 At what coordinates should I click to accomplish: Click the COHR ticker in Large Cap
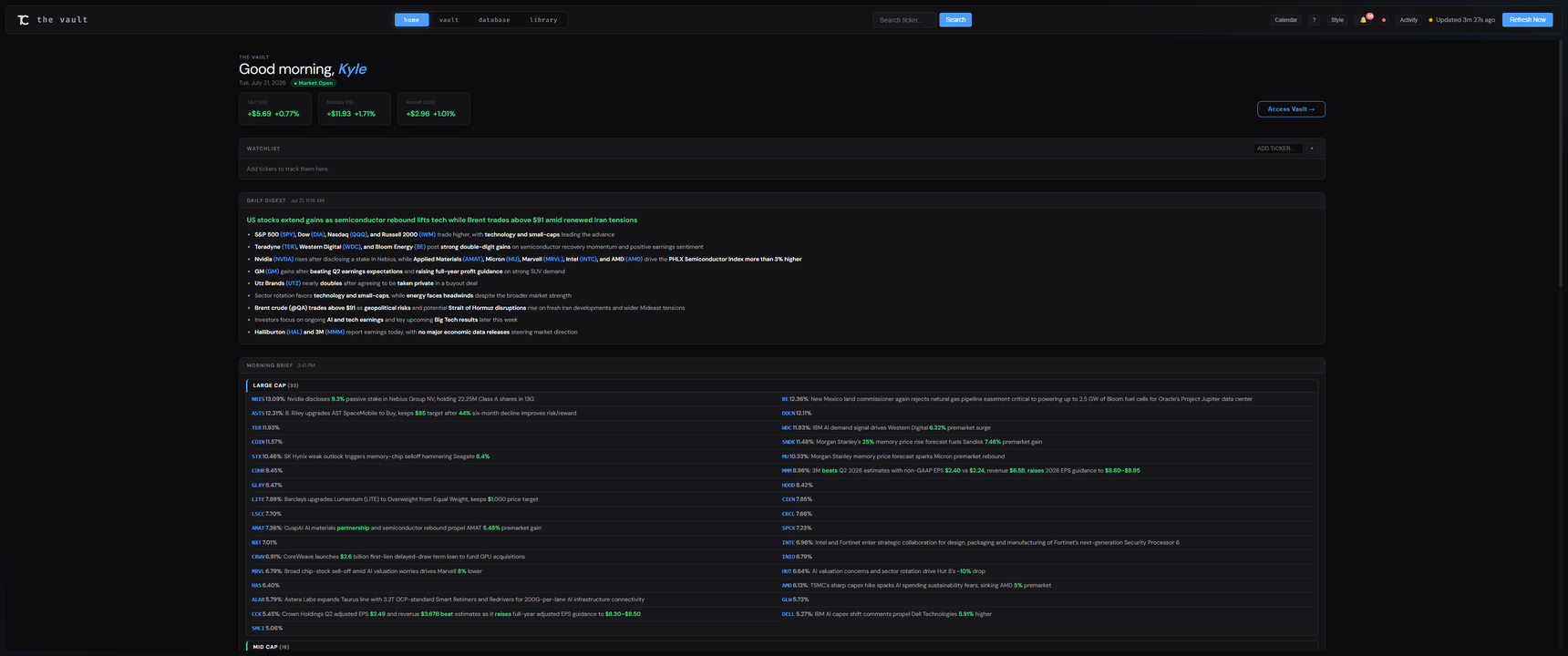point(258,471)
